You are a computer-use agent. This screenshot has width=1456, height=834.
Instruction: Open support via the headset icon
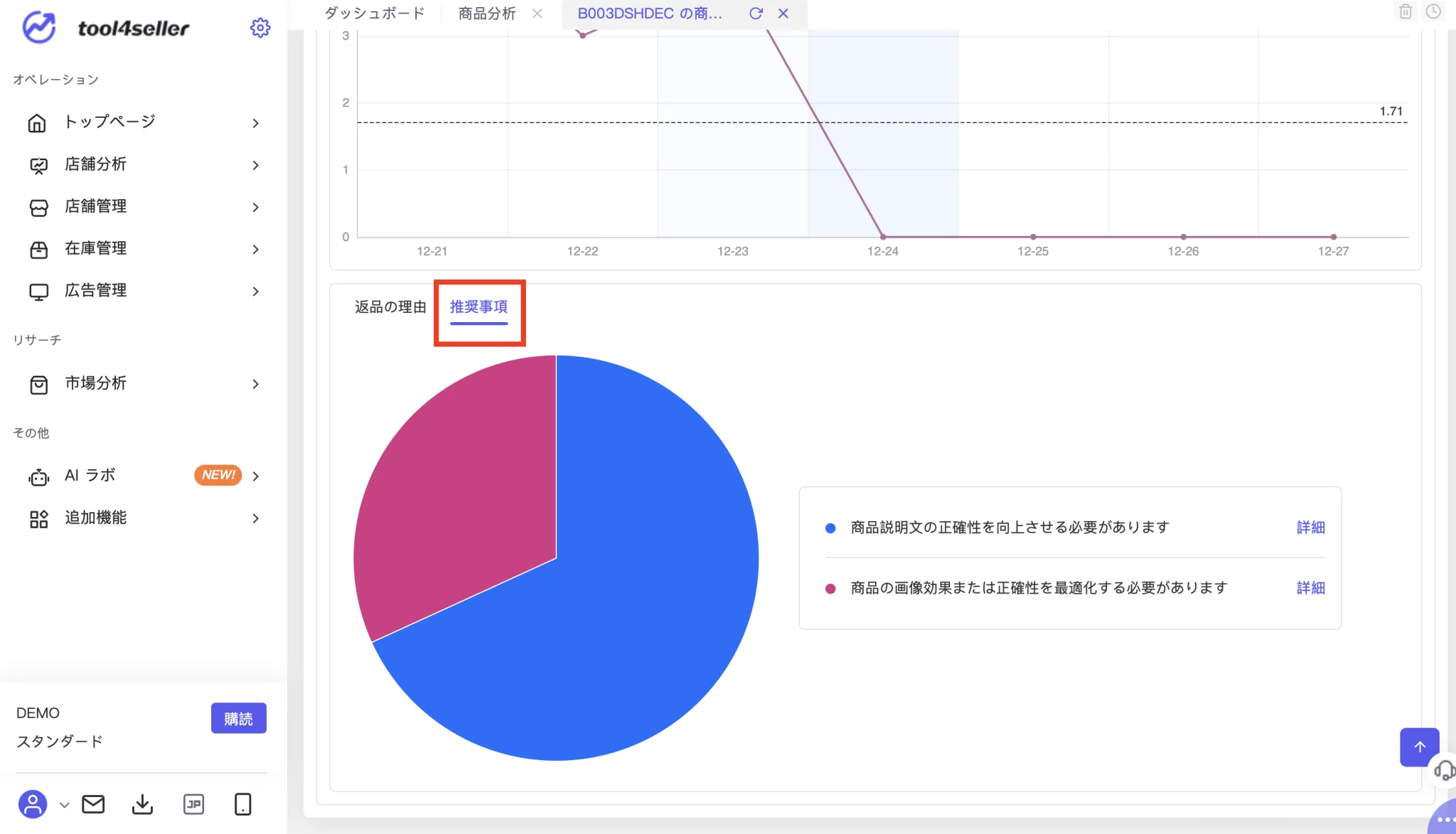[1444, 770]
